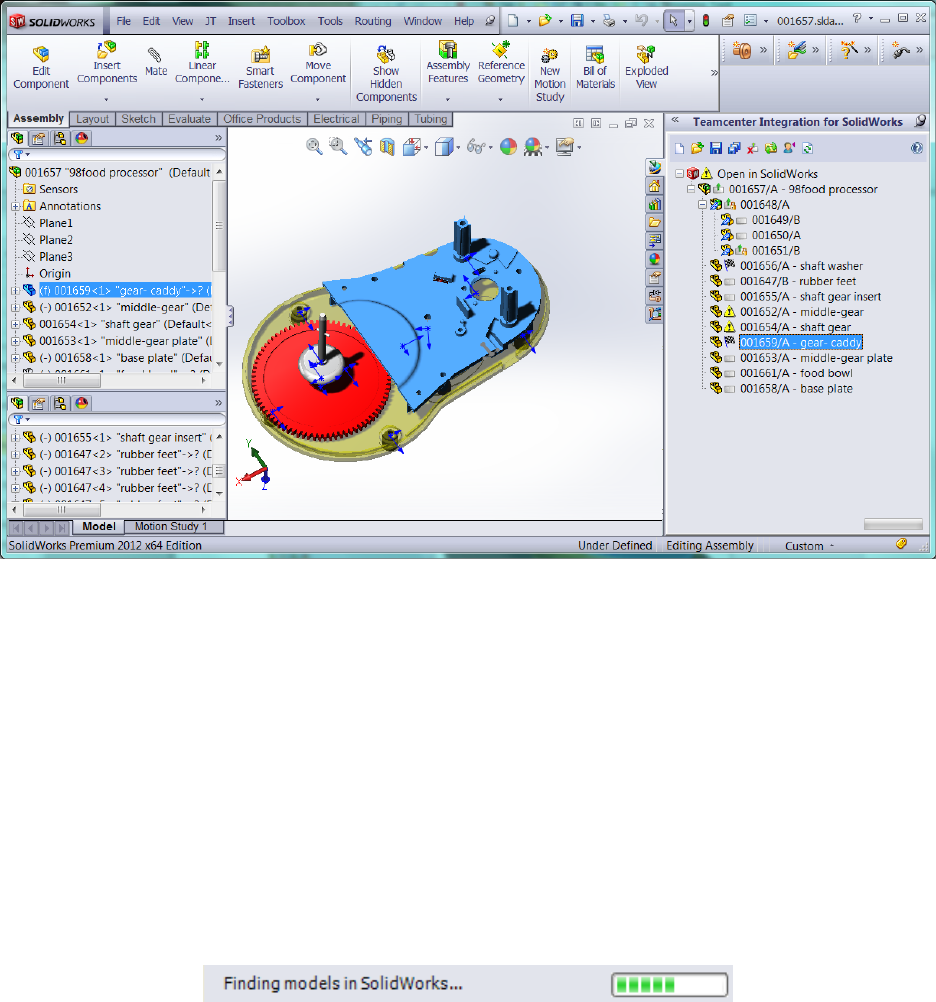Image resolution: width=936 pixels, height=1002 pixels.
Task: Click the Rebuild traffic light icon
Action: [x=706, y=20]
